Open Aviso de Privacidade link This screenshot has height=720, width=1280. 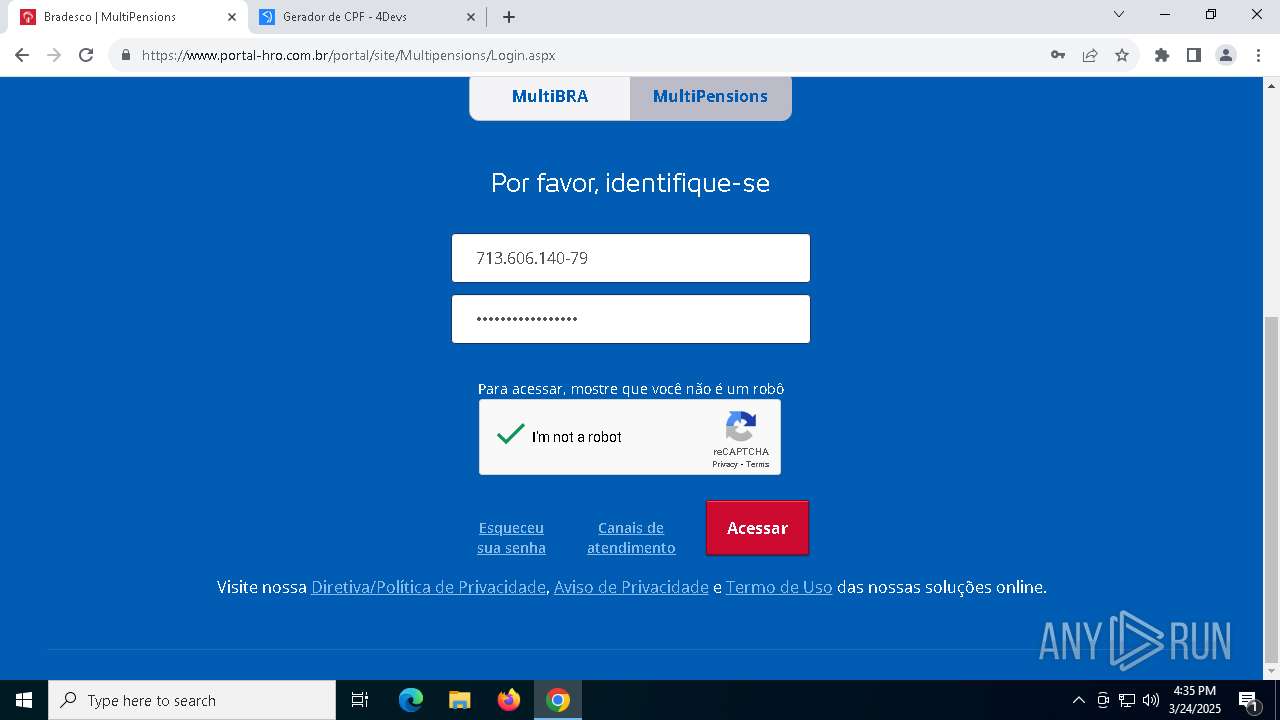[x=631, y=587]
